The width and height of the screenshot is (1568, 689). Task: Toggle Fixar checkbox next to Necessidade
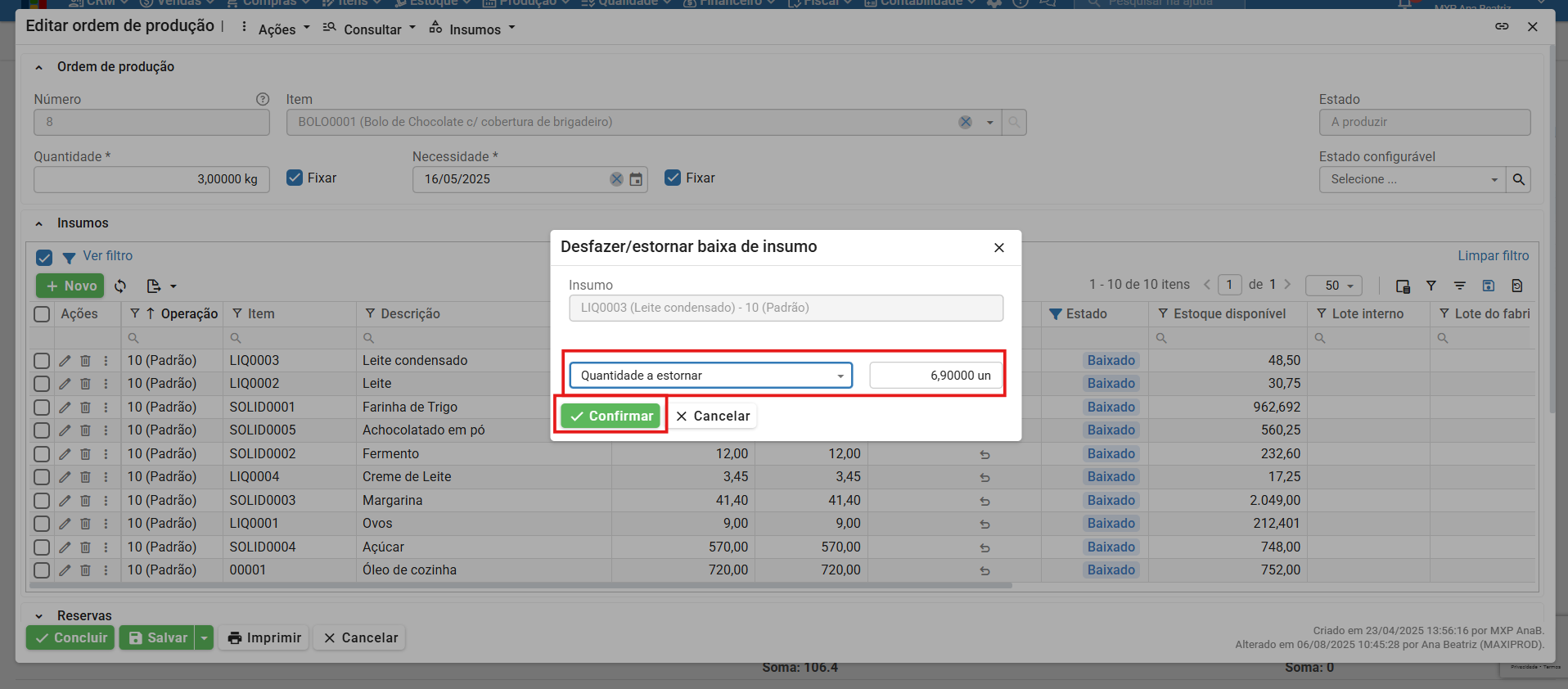point(673,178)
